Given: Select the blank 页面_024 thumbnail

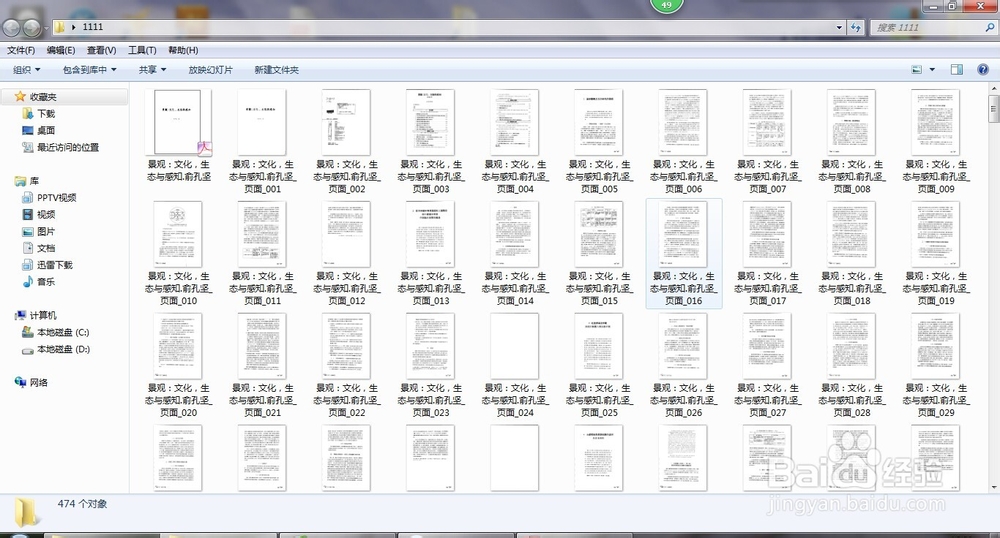Looking at the screenshot, I should (x=515, y=346).
